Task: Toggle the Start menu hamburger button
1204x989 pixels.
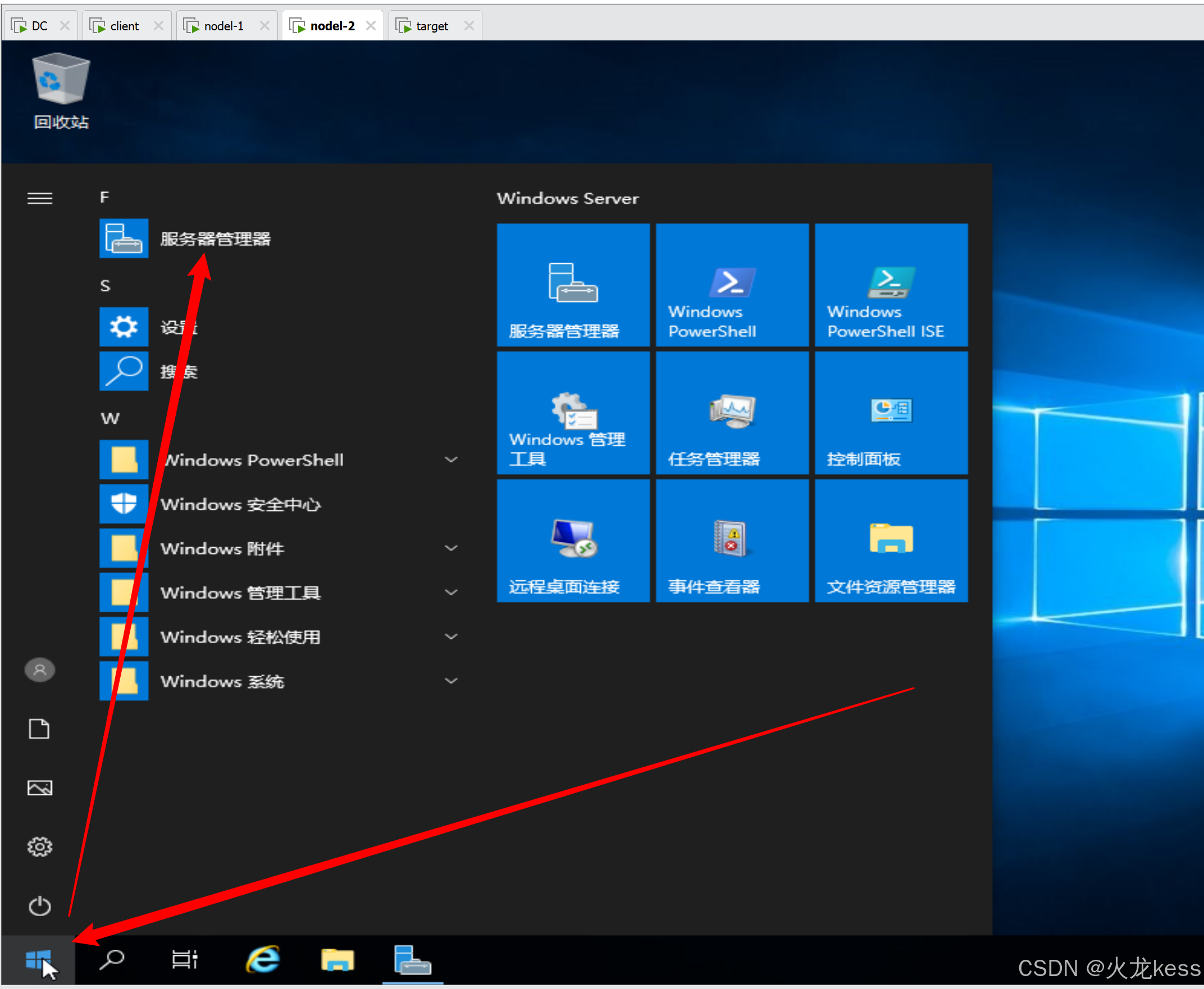Action: click(x=39, y=198)
